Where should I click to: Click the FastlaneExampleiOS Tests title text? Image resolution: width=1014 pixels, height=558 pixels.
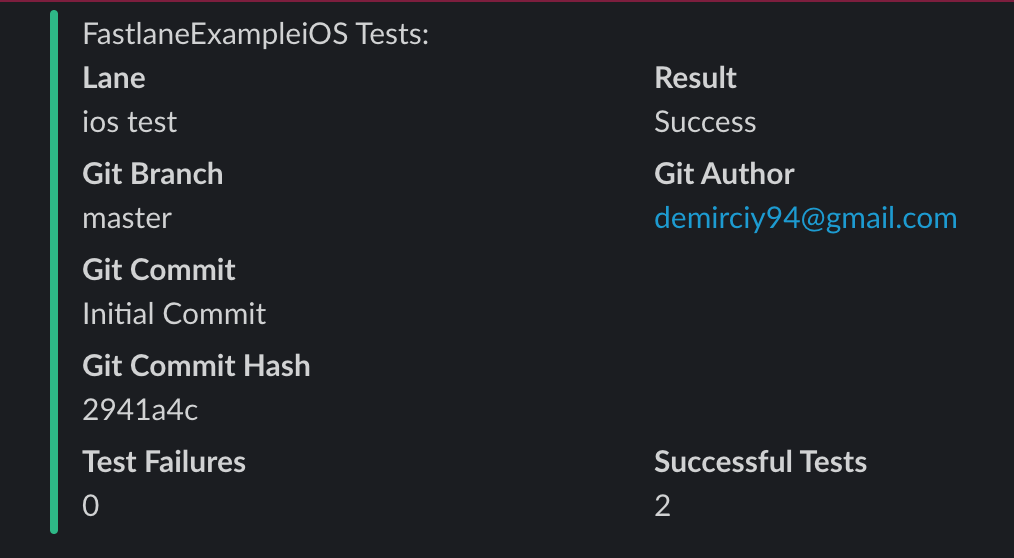click(255, 34)
